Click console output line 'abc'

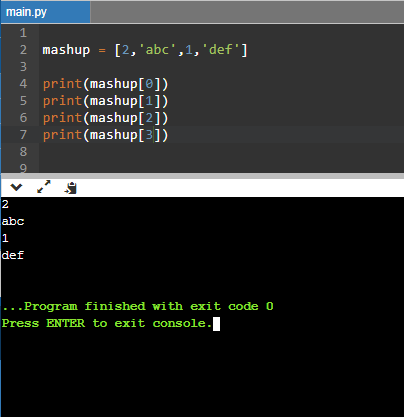13,221
